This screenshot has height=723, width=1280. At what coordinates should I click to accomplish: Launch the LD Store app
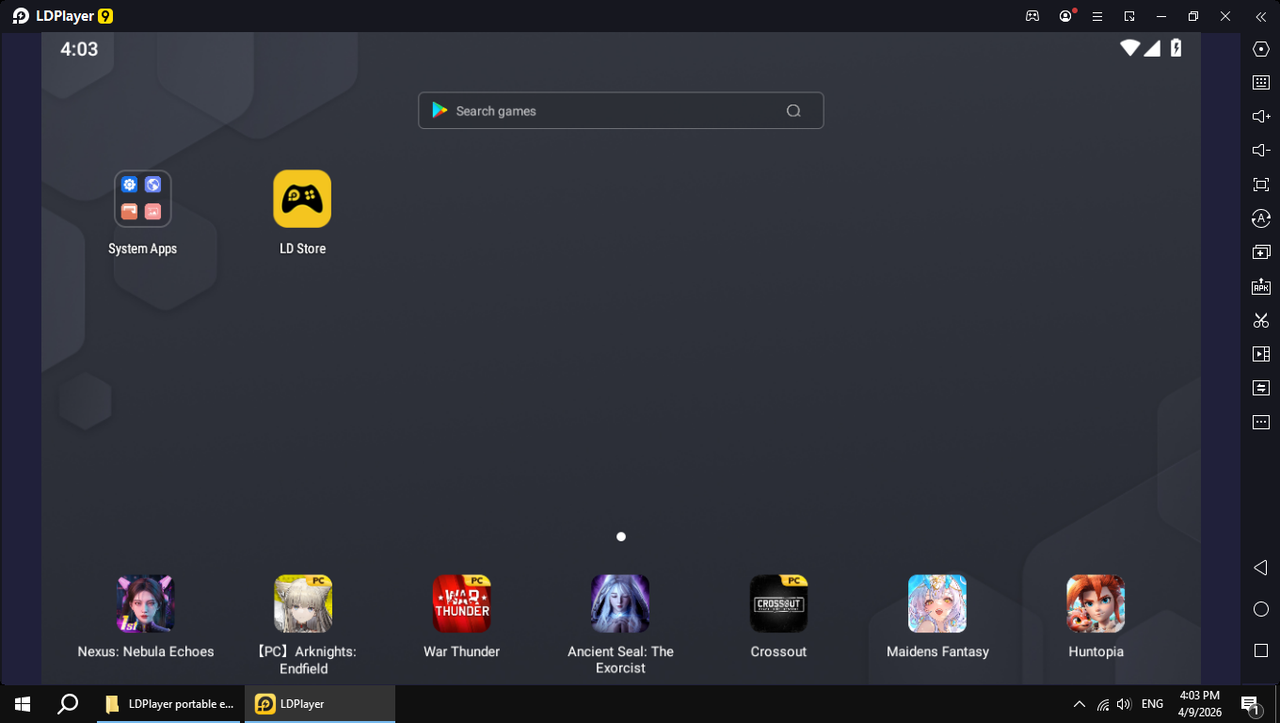(x=302, y=199)
